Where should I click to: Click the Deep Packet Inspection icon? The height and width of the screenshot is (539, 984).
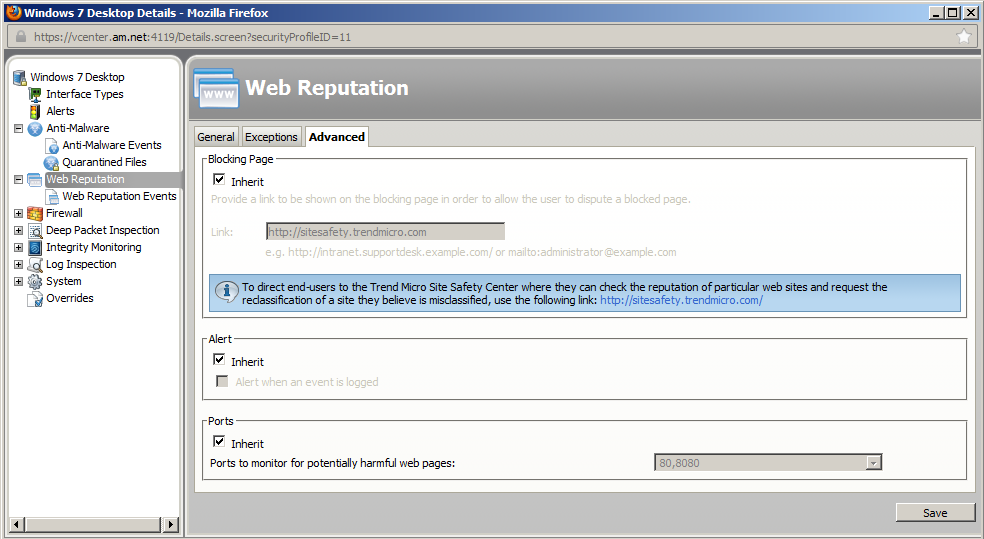tap(35, 230)
